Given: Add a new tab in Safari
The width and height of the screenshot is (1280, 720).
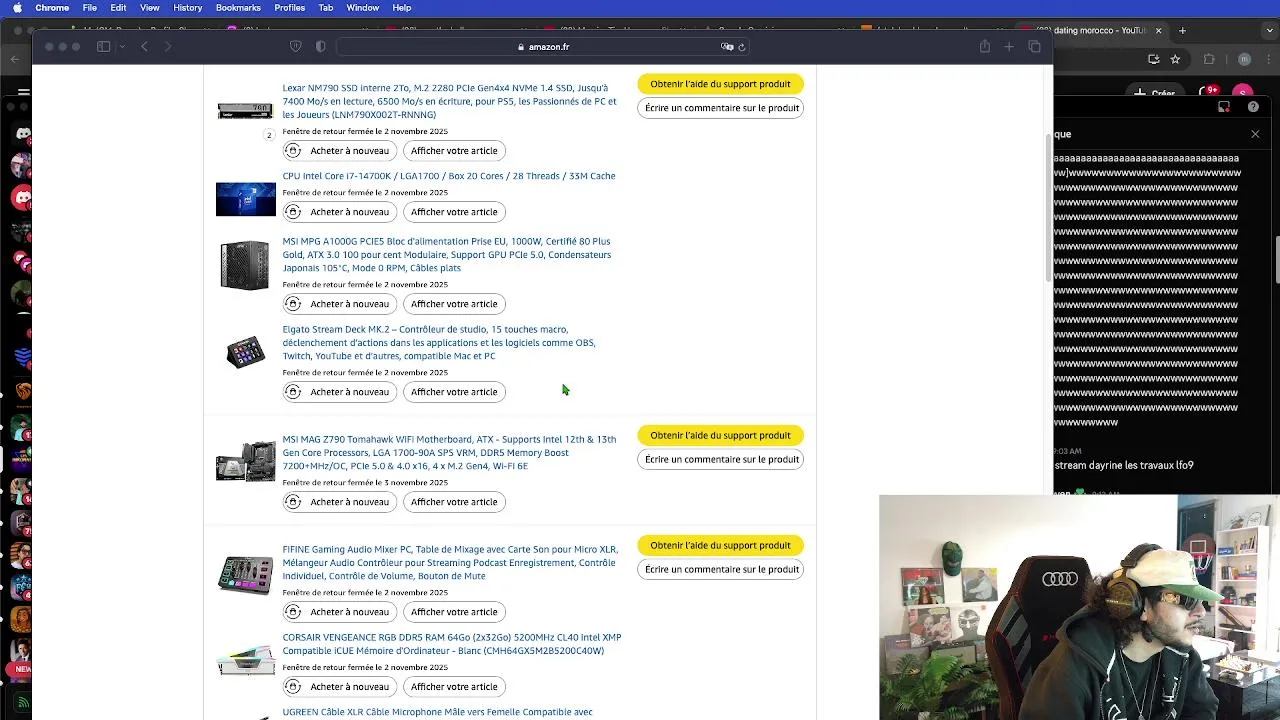Looking at the screenshot, I should (1009, 47).
